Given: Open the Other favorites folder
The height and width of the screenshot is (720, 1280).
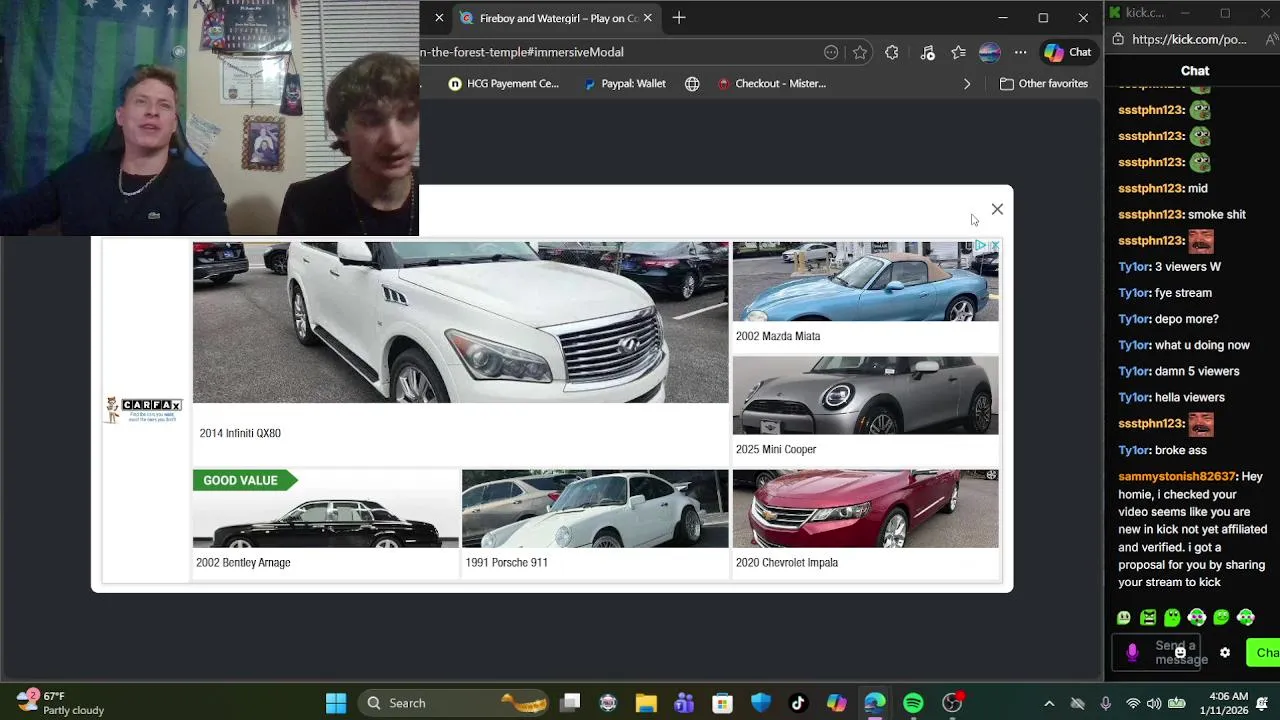Looking at the screenshot, I should point(1044,84).
